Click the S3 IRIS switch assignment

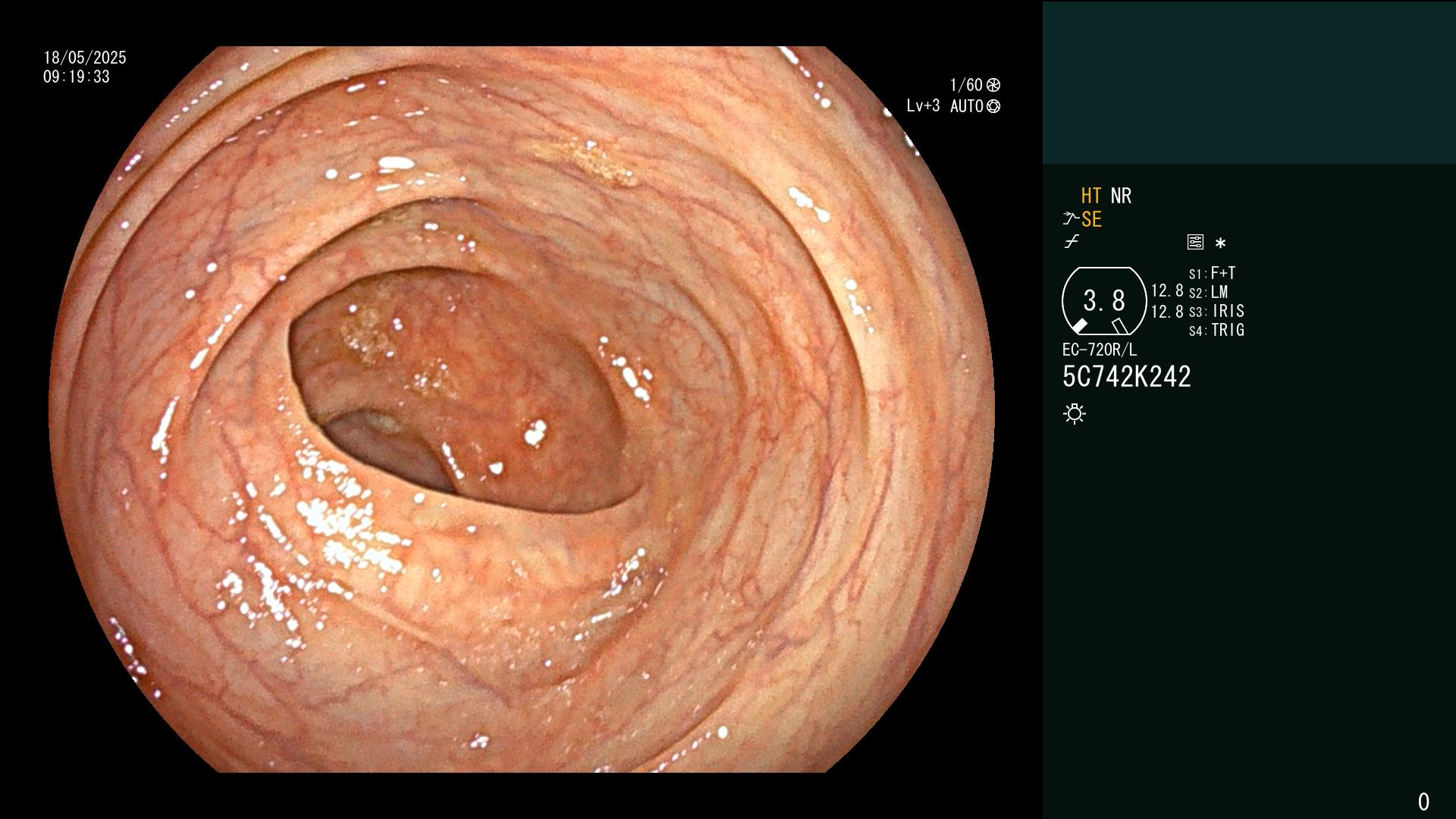(1216, 311)
